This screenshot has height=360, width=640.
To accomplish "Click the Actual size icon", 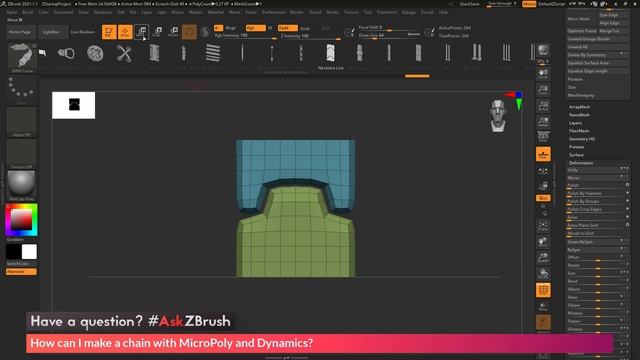I will click(543, 106).
